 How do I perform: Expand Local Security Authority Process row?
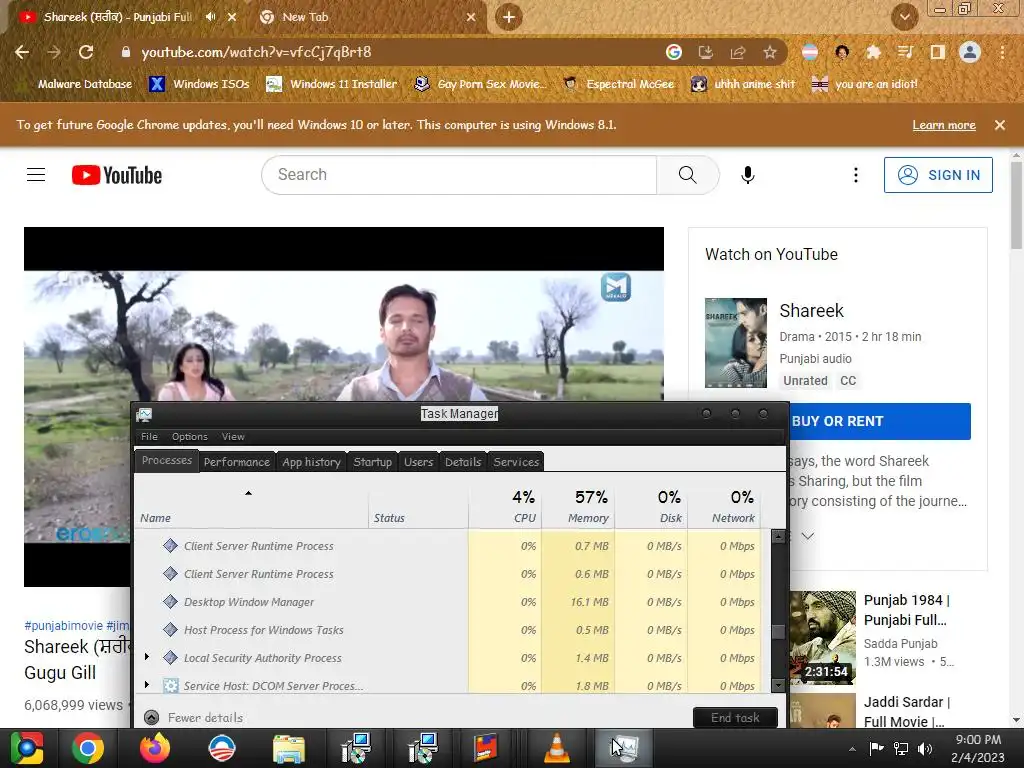pos(147,657)
